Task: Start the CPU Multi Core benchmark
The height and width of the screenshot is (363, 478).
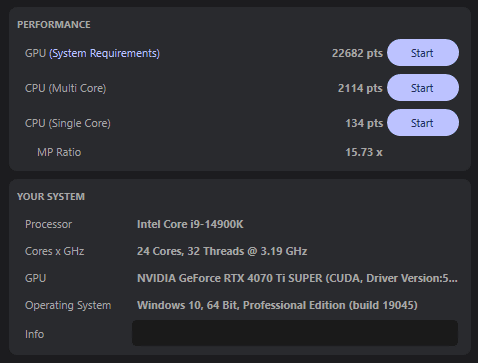Action: pyautogui.click(x=423, y=88)
